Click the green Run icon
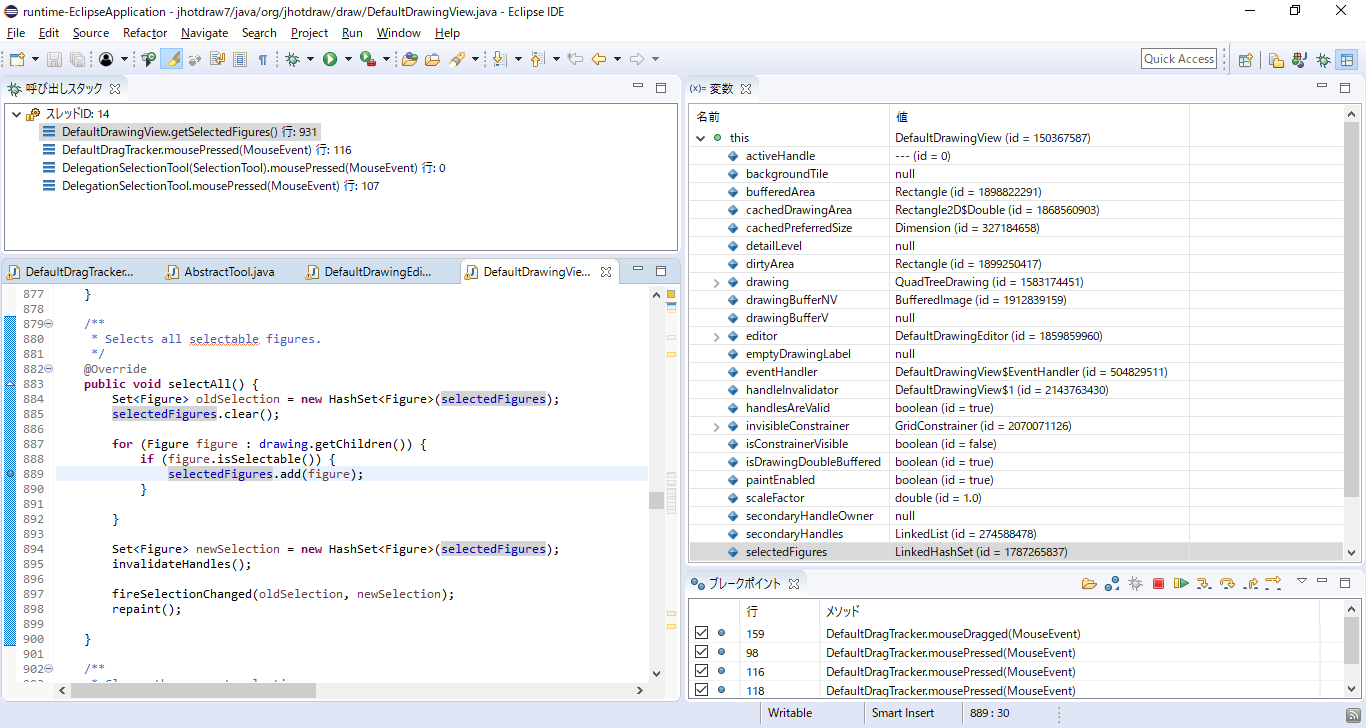The height and width of the screenshot is (728, 1366). coord(330,59)
